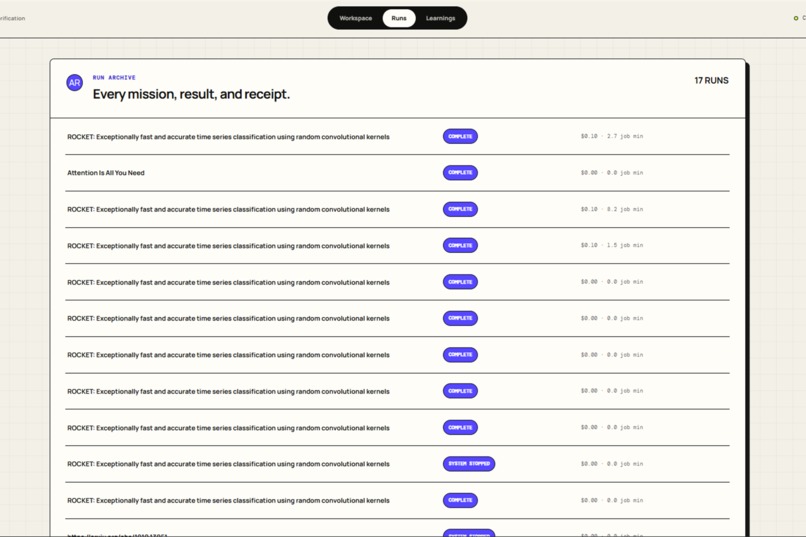Click the System Stopped badge on ROCKET run
The height and width of the screenshot is (537, 806).
(x=469, y=464)
